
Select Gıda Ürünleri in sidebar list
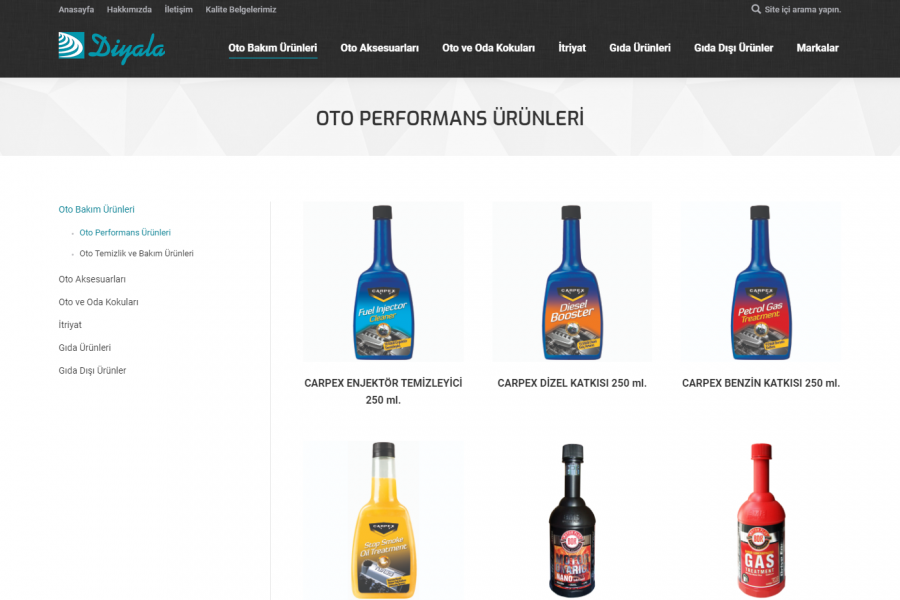[84, 347]
